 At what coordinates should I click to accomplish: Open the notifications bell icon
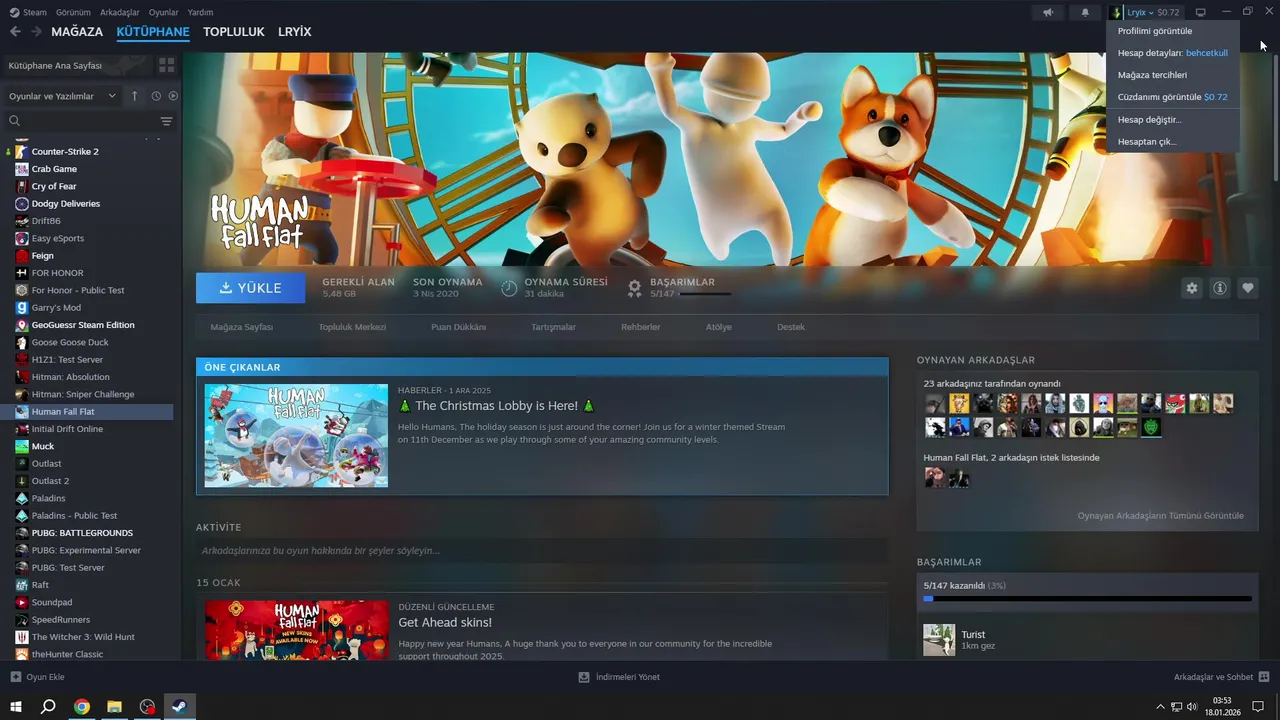pyautogui.click(x=1085, y=12)
